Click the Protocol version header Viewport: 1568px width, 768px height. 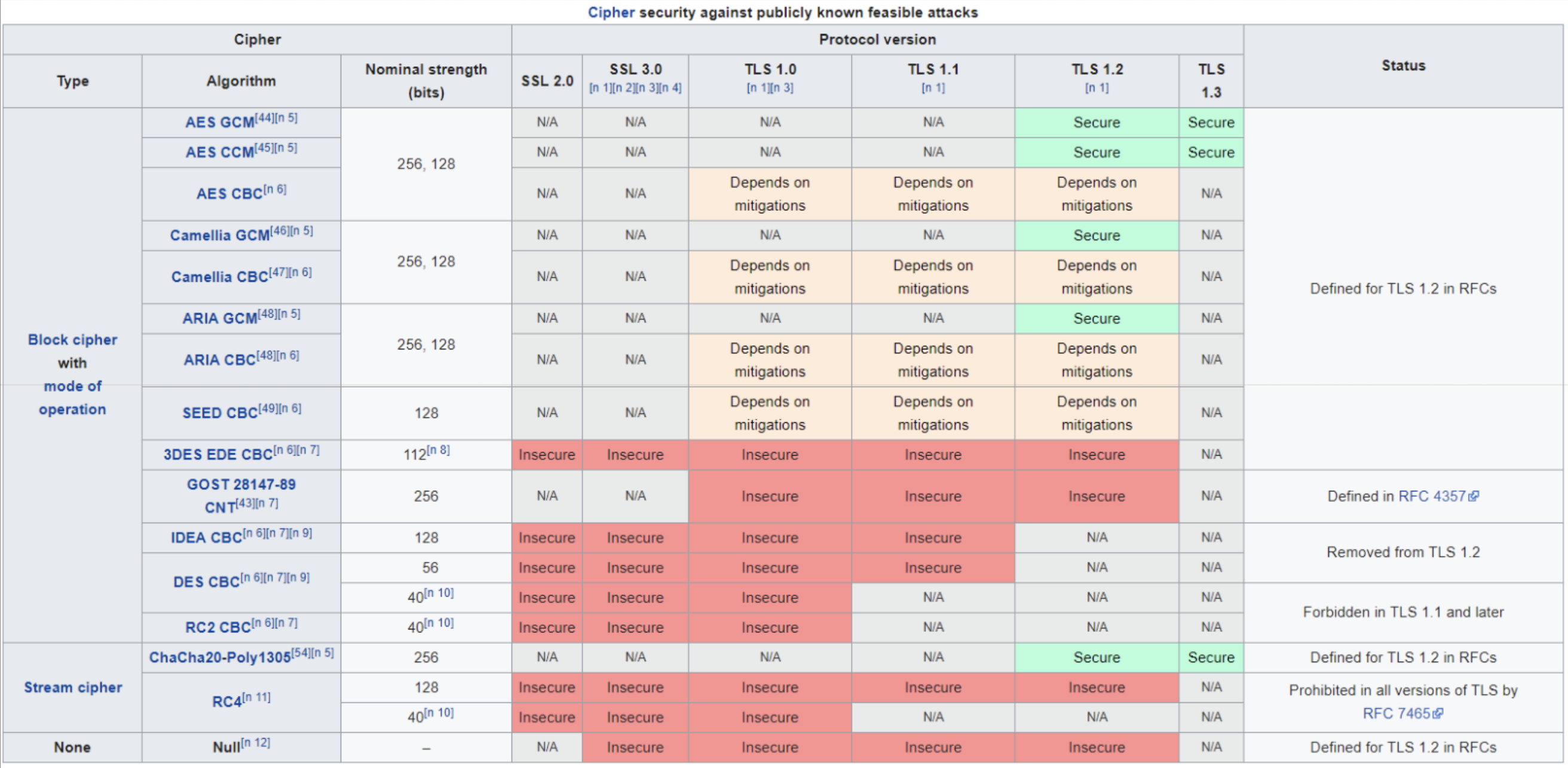coord(877,39)
